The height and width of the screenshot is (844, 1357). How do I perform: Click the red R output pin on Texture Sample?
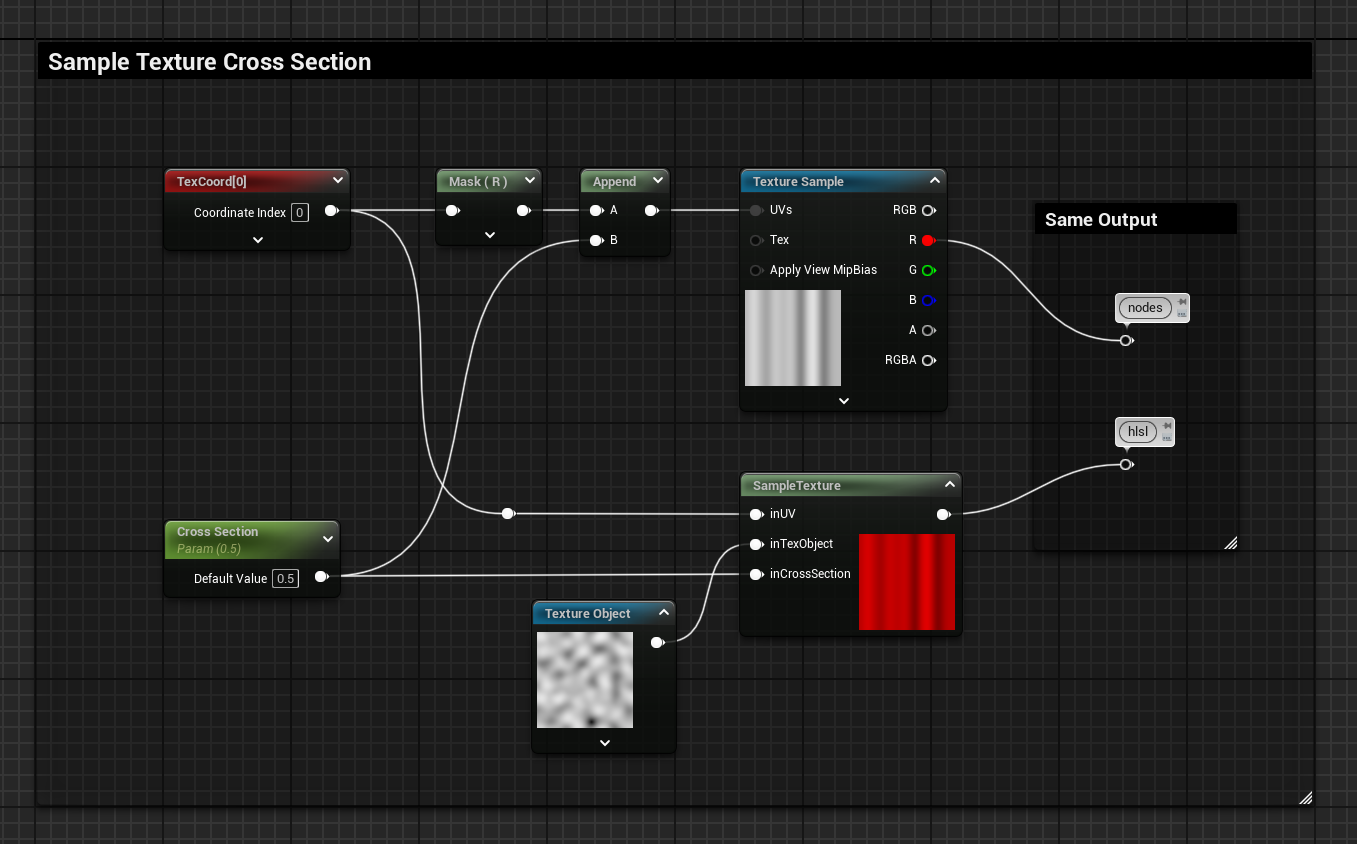[928, 240]
